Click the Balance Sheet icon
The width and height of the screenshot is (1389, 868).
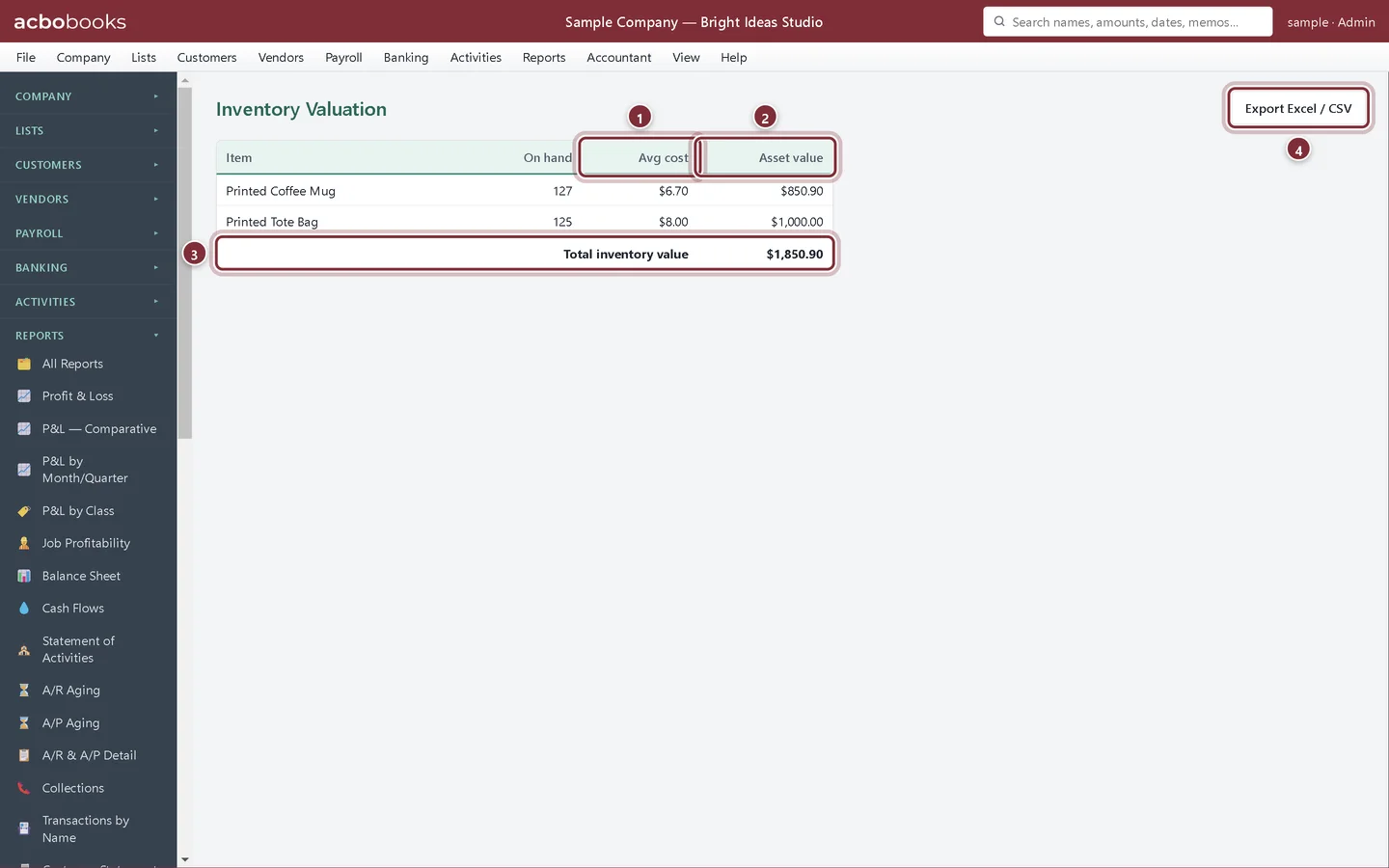24,576
